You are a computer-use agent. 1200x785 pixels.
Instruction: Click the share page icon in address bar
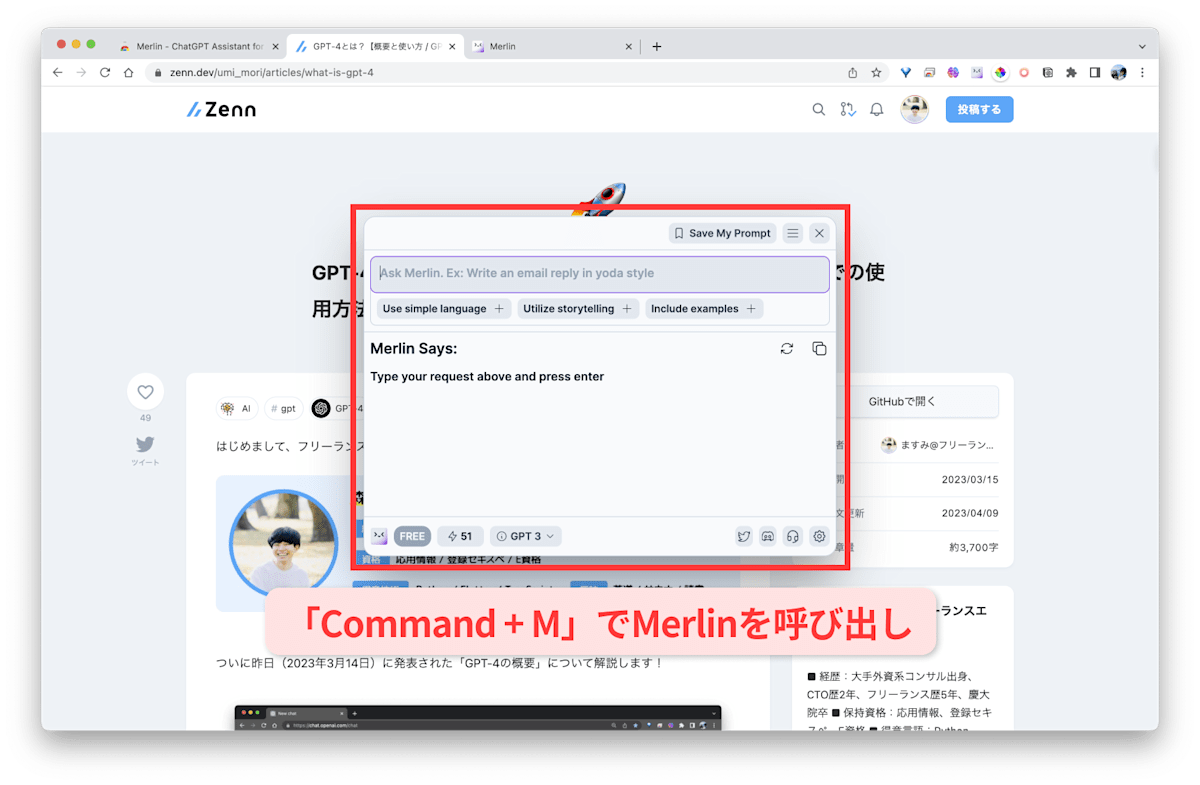tap(853, 73)
